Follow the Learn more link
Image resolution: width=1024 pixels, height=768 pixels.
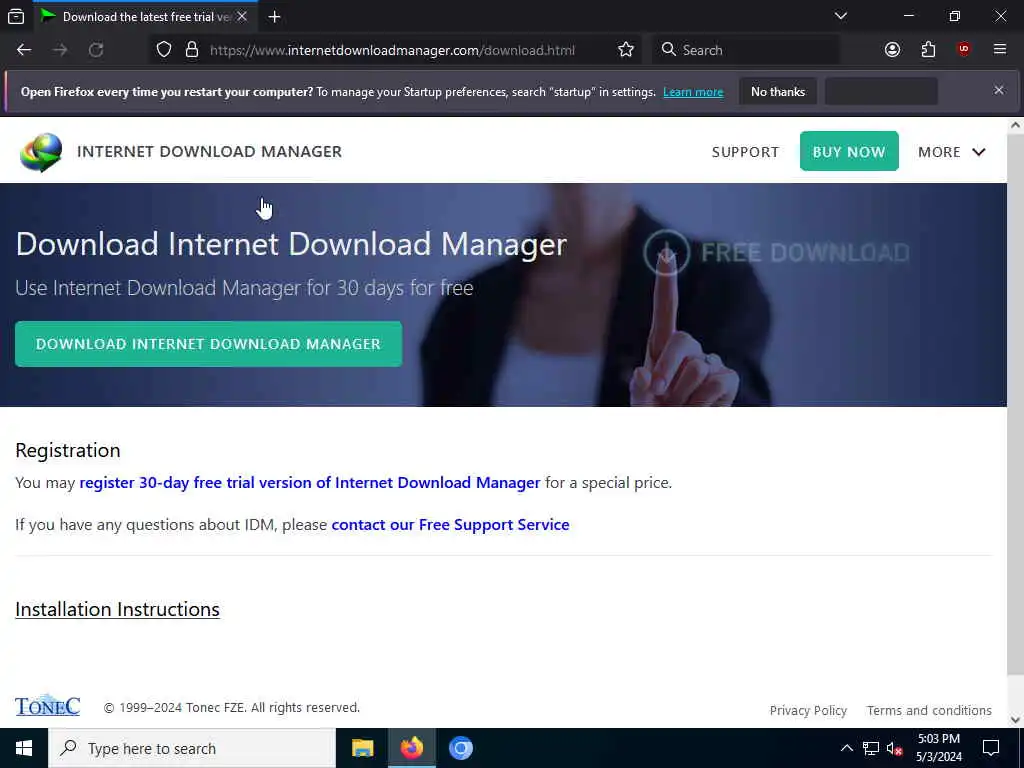click(693, 92)
